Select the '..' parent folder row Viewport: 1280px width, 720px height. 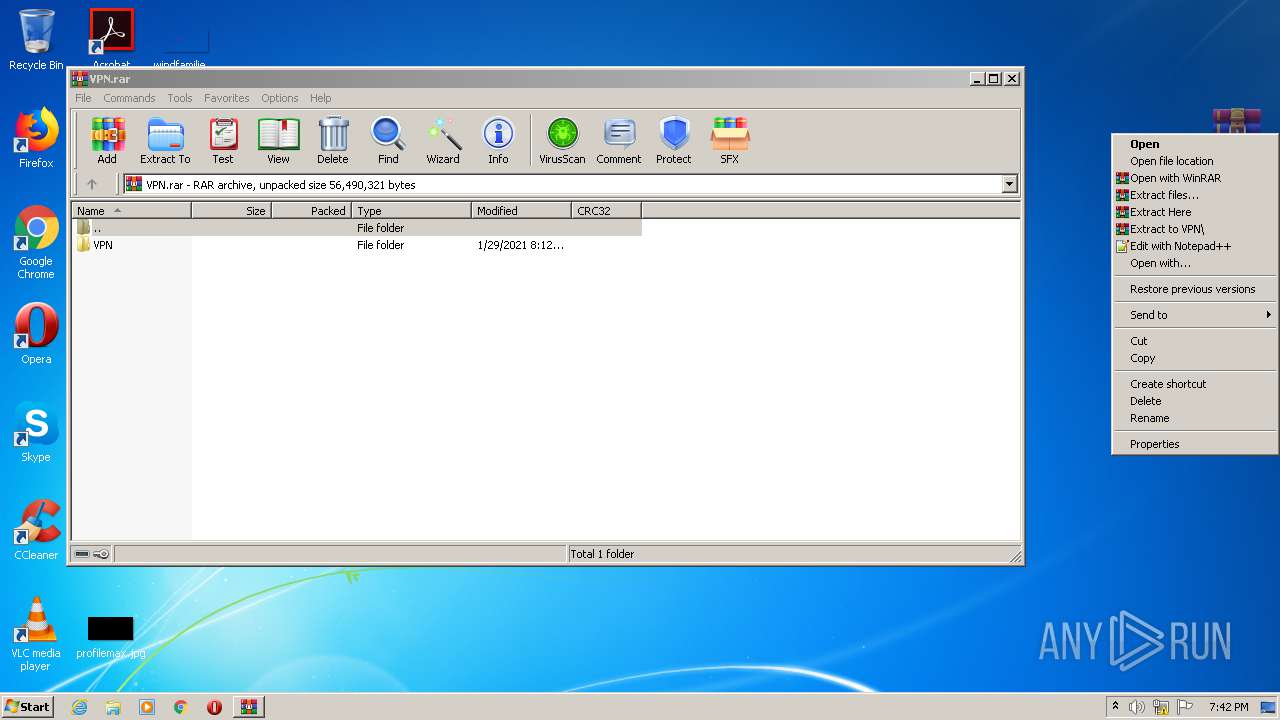[357, 228]
